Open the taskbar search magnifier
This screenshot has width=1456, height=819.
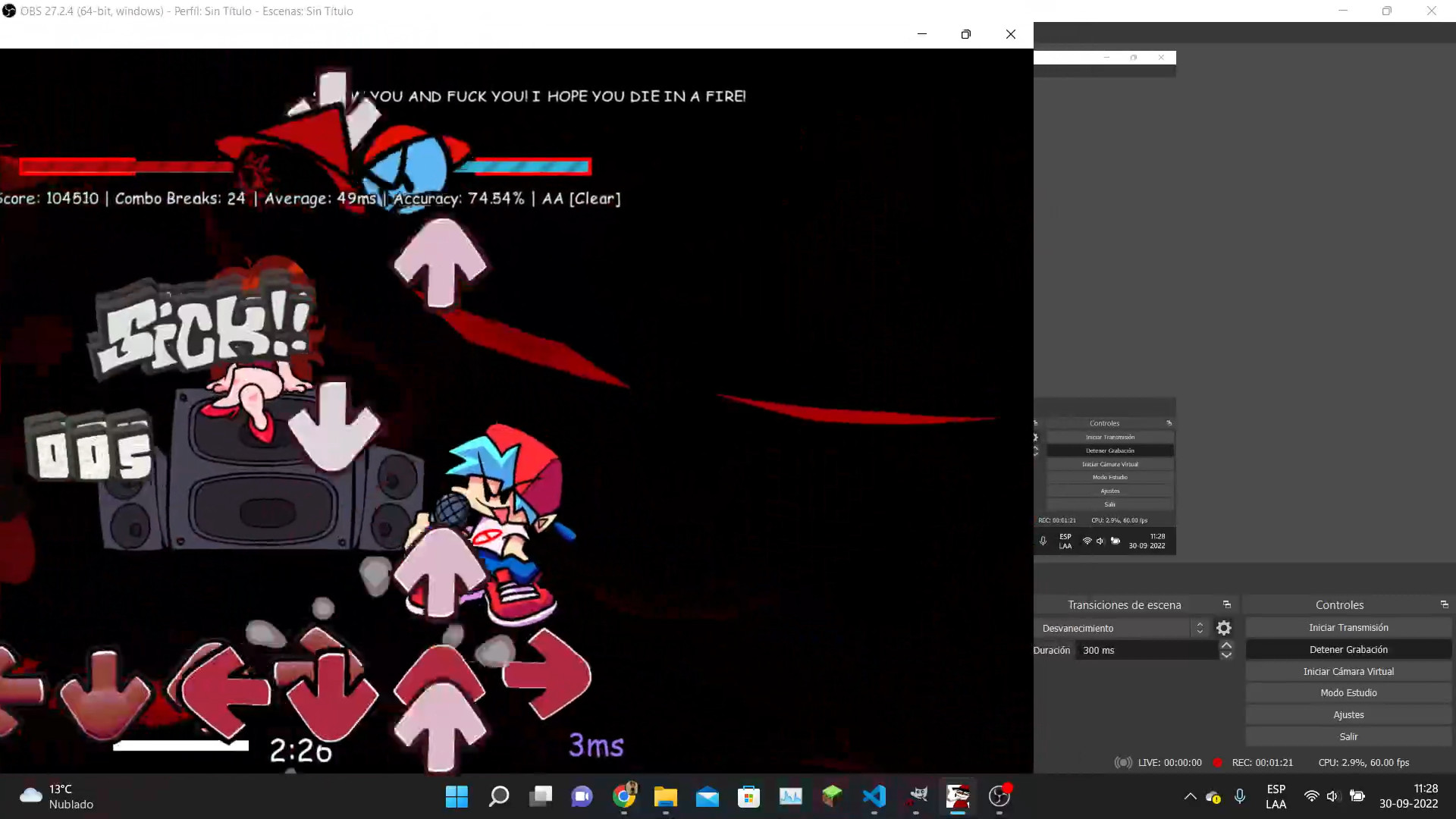(499, 796)
